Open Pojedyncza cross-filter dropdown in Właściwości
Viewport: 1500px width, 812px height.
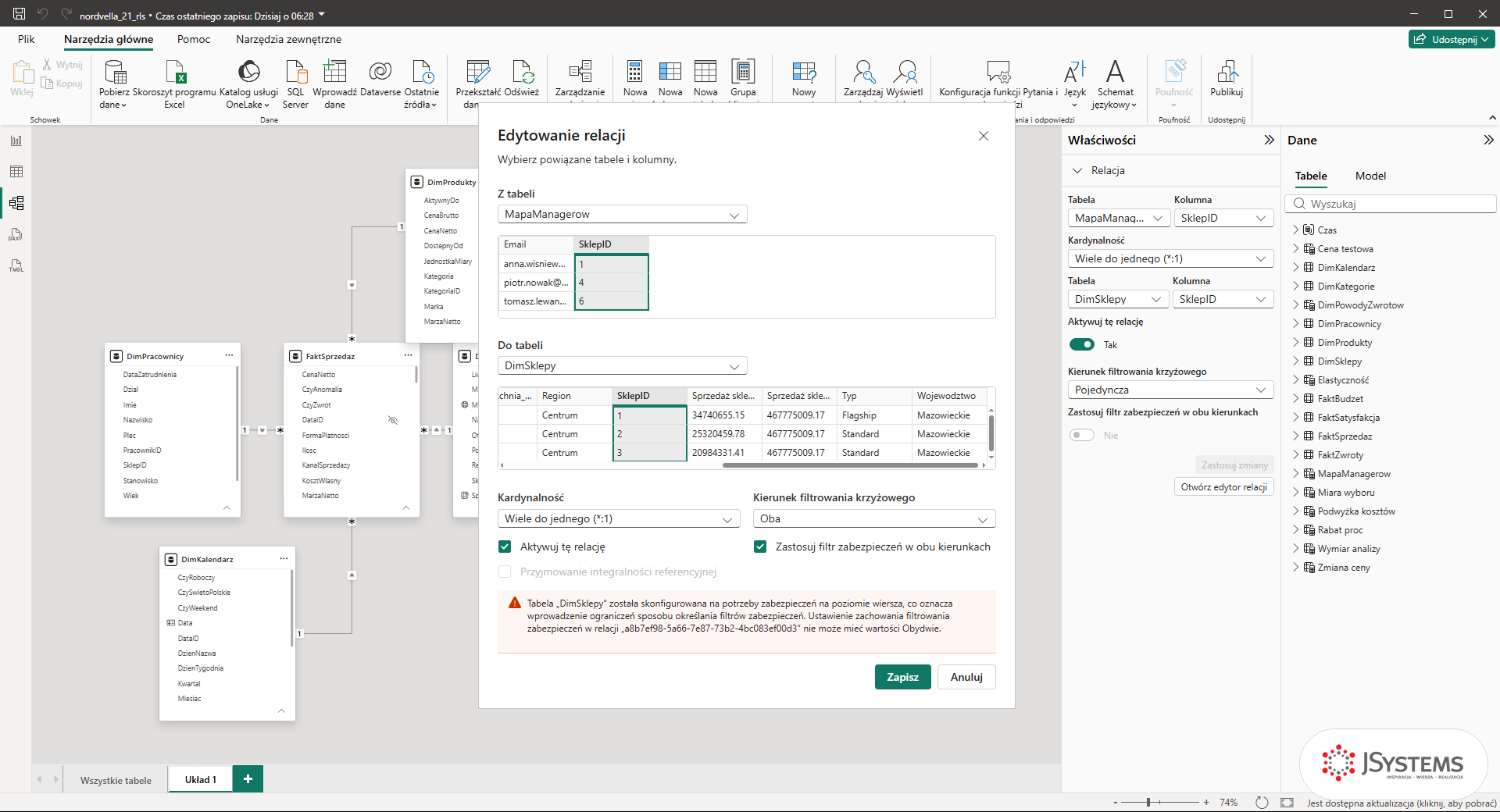click(x=1170, y=390)
